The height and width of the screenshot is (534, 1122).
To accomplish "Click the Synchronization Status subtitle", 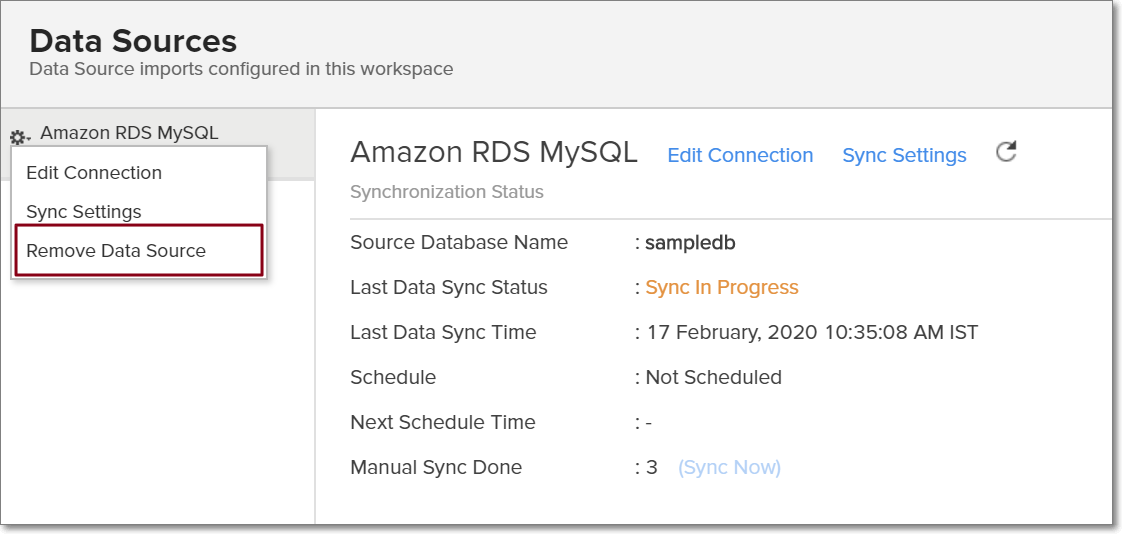I will point(447,191).
